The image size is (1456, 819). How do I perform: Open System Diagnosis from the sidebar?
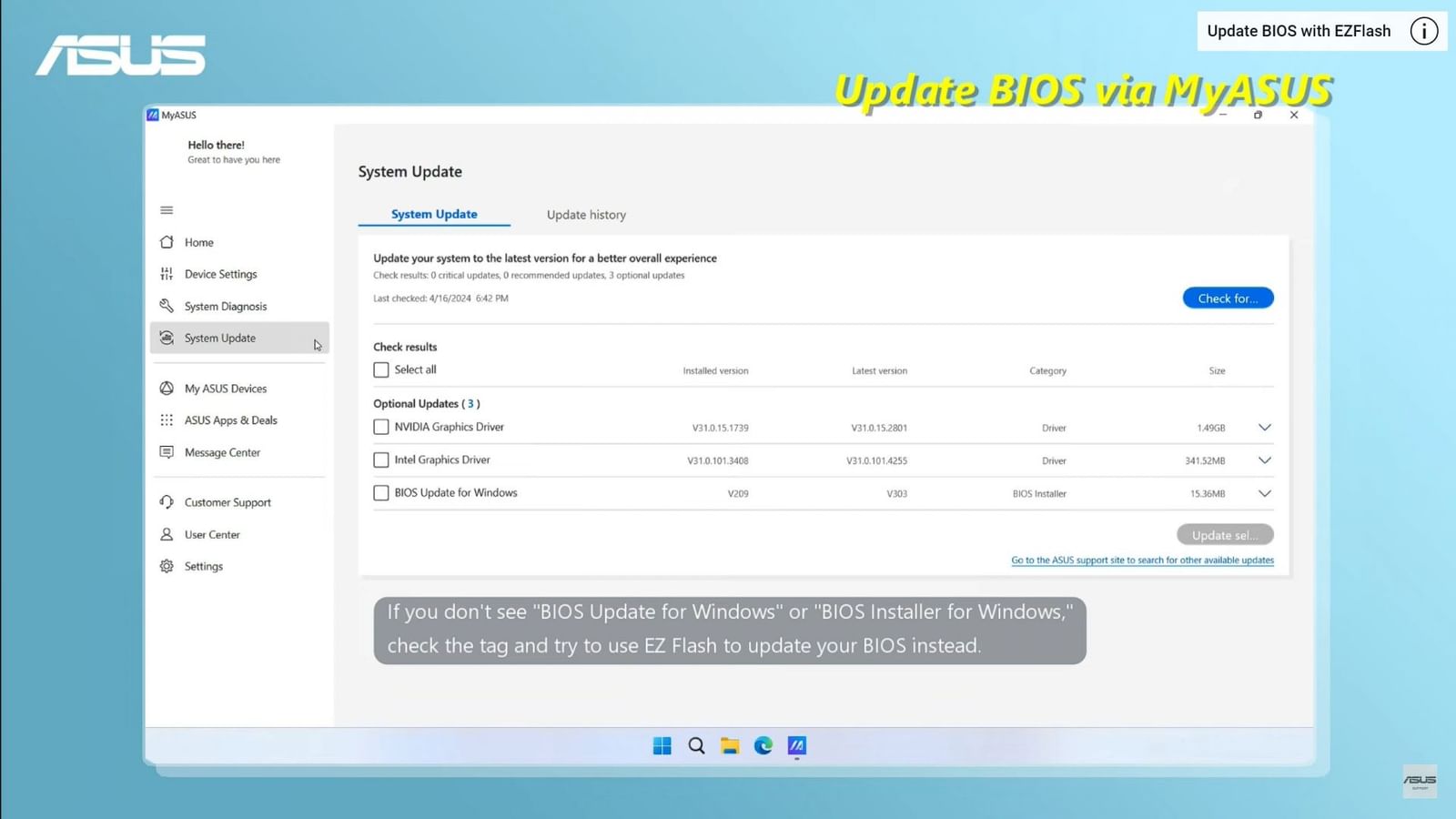(x=225, y=306)
